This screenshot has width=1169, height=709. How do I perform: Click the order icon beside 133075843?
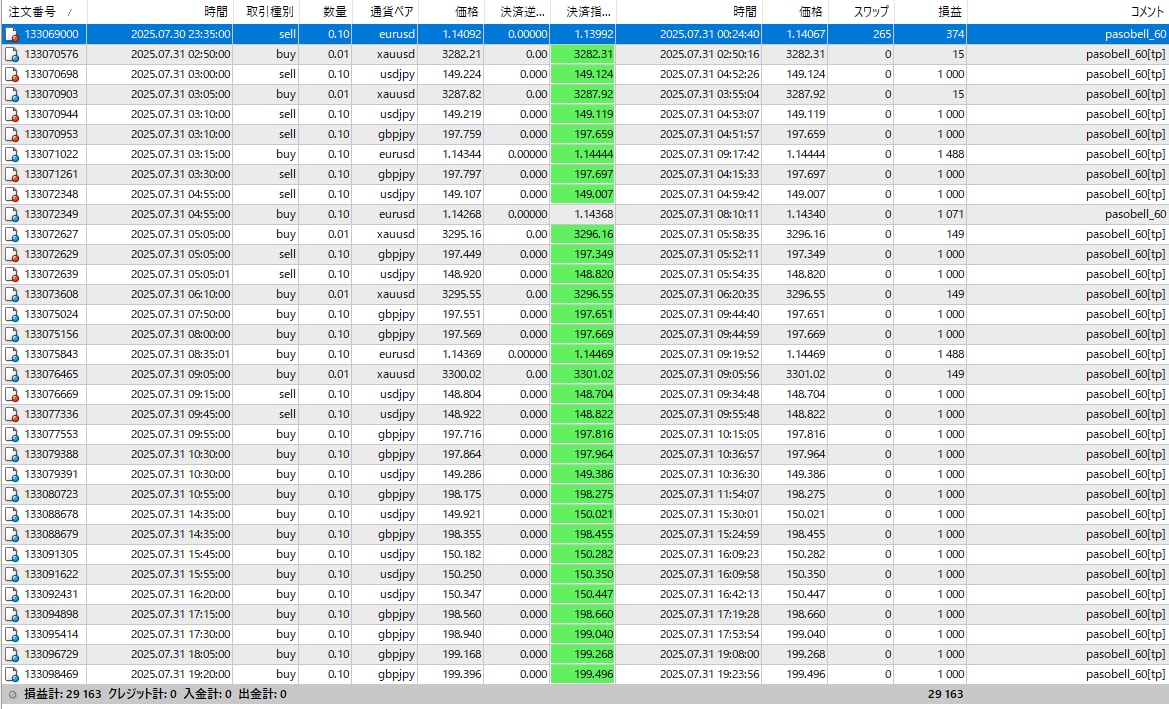pyautogui.click(x=11, y=354)
